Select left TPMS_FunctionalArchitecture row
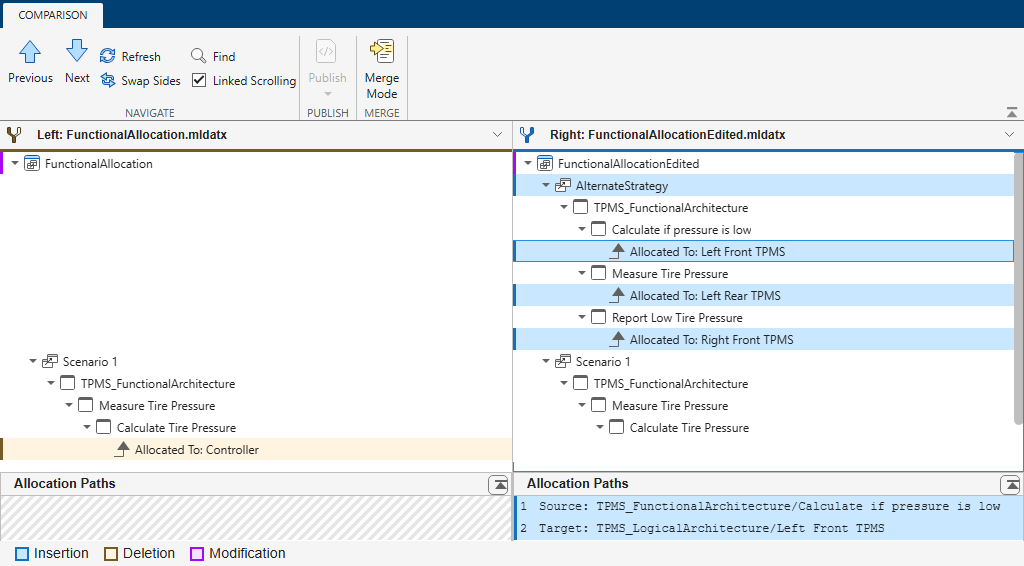Viewport: 1024px width, 566px height. click(256, 383)
